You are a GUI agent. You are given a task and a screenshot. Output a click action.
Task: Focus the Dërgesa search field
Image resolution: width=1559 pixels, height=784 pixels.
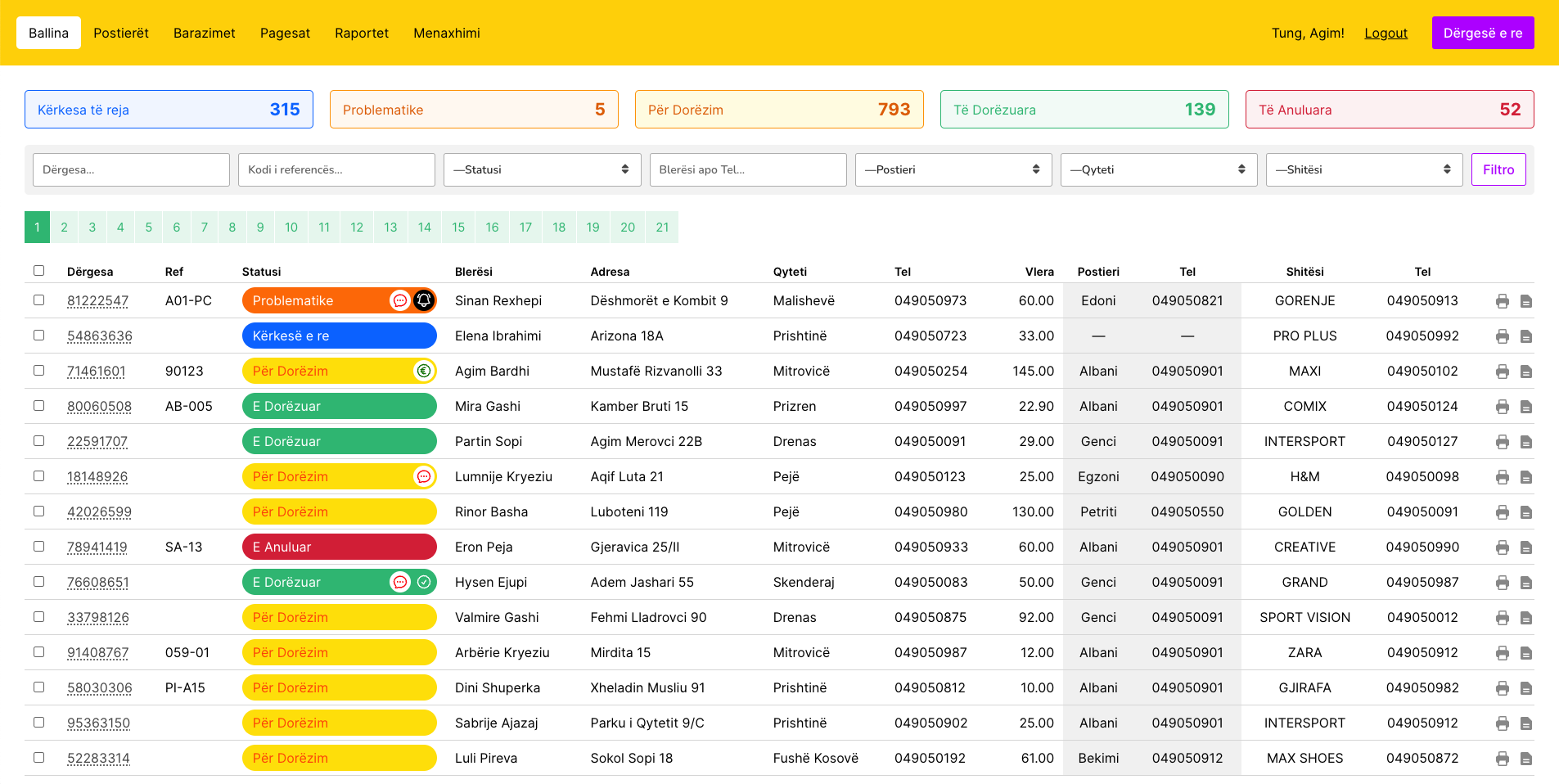coord(131,169)
